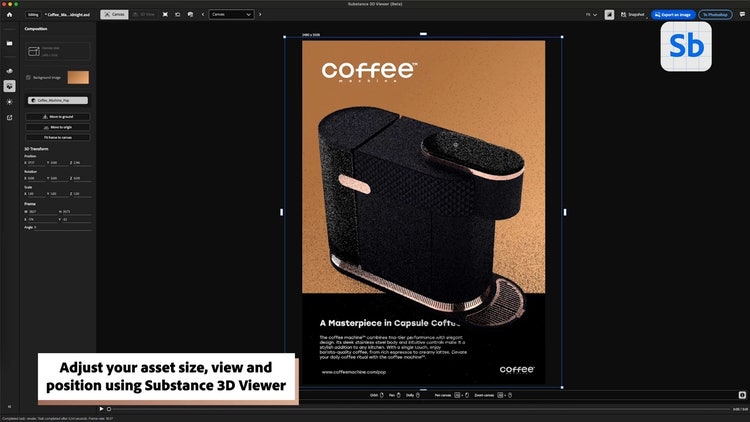Click the frame's top edge handle

click(423, 34)
